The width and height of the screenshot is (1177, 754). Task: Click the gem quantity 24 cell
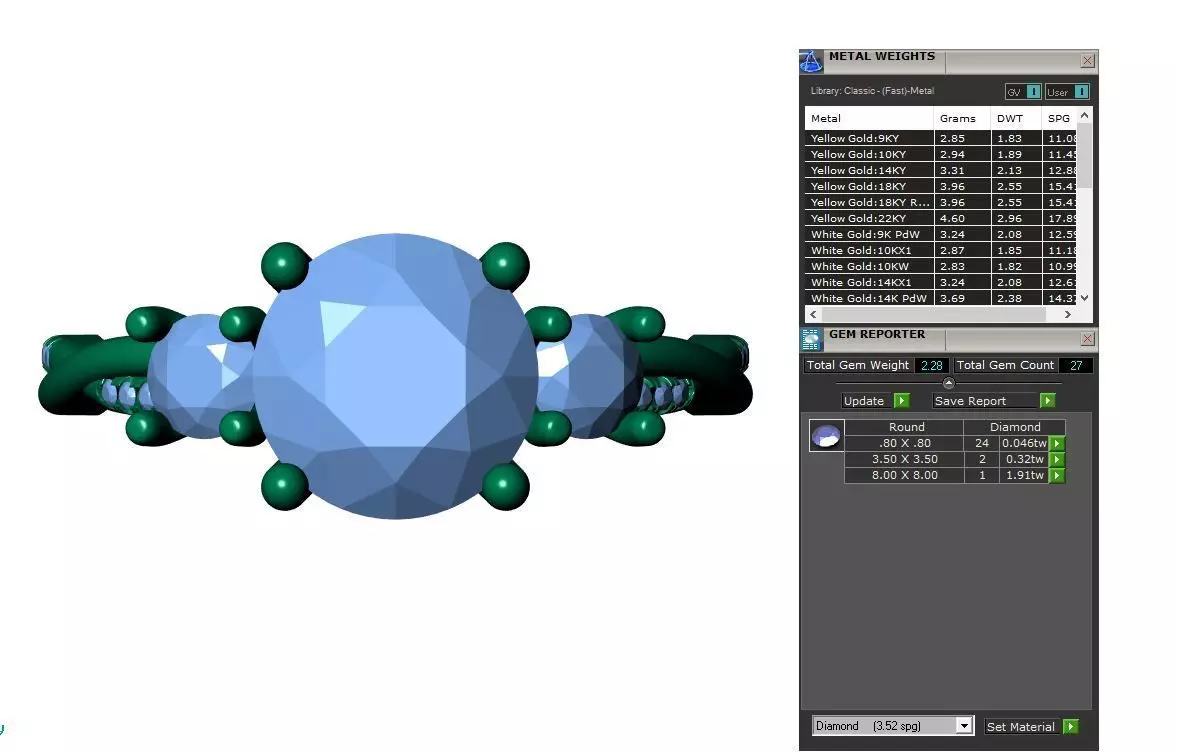click(981, 443)
